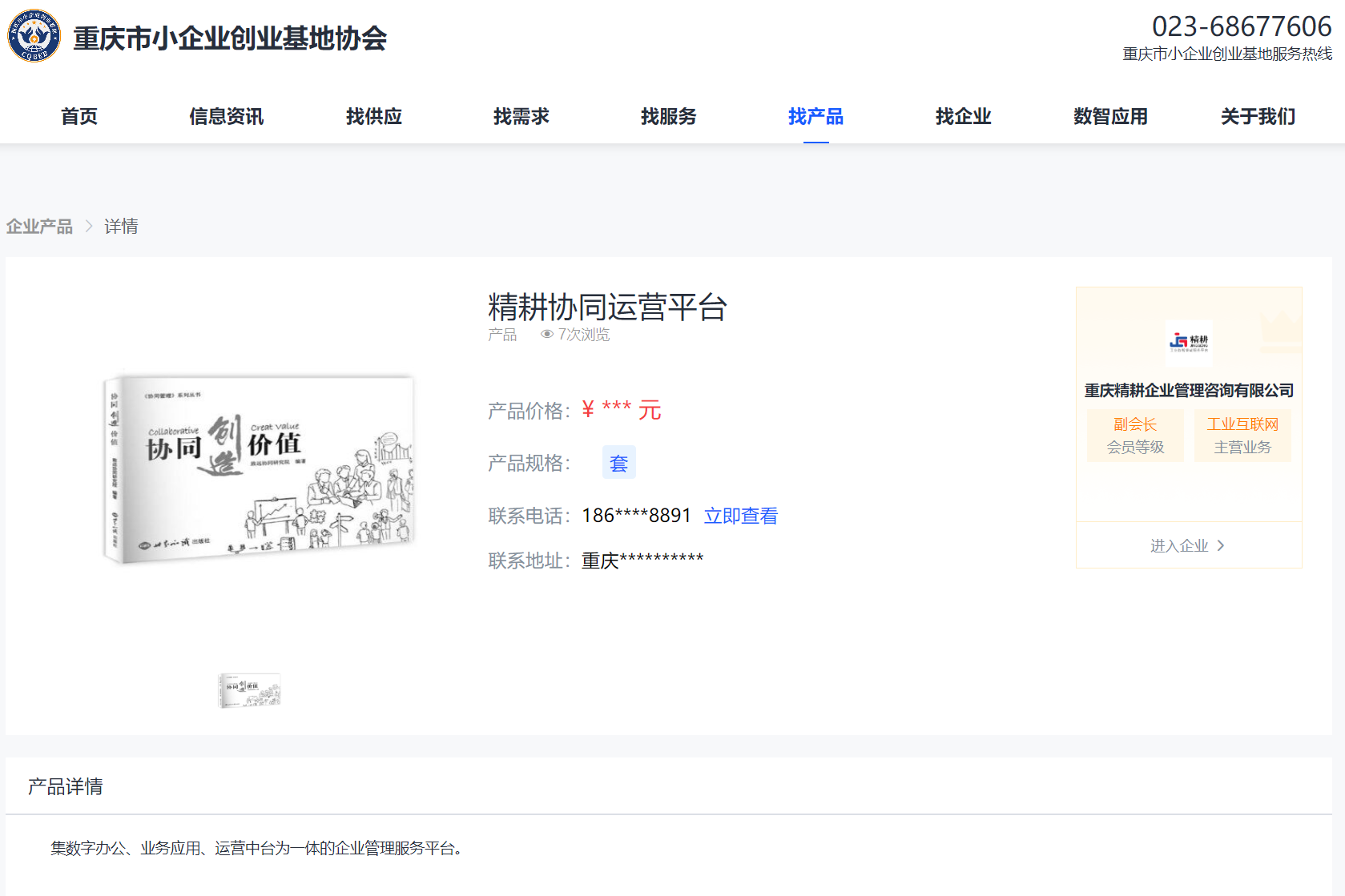The height and width of the screenshot is (896, 1345).
Task: Open the 信息资讯 navigation tab
Action: (227, 117)
